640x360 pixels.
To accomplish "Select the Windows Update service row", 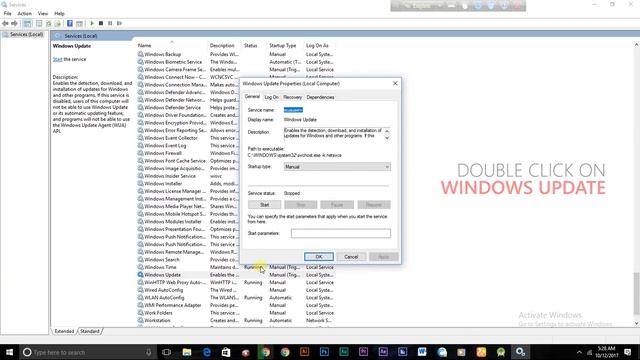I will 236,275.
